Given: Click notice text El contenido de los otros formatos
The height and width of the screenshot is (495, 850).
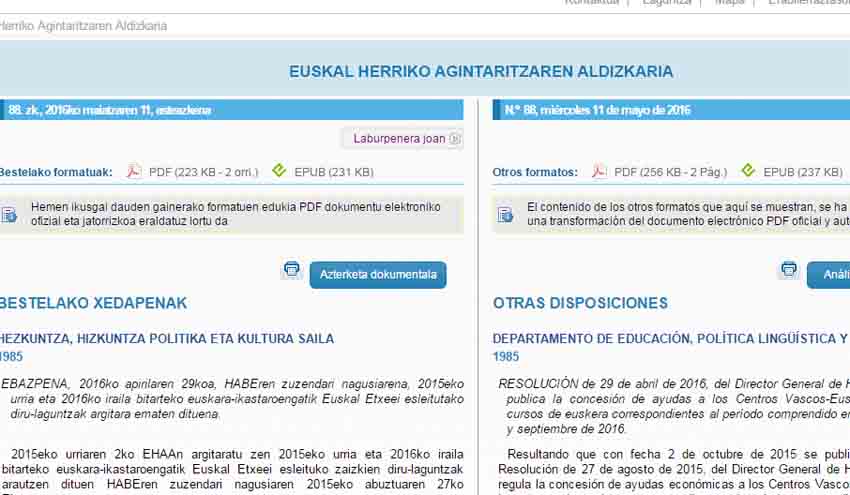Looking at the screenshot, I should point(688,214).
